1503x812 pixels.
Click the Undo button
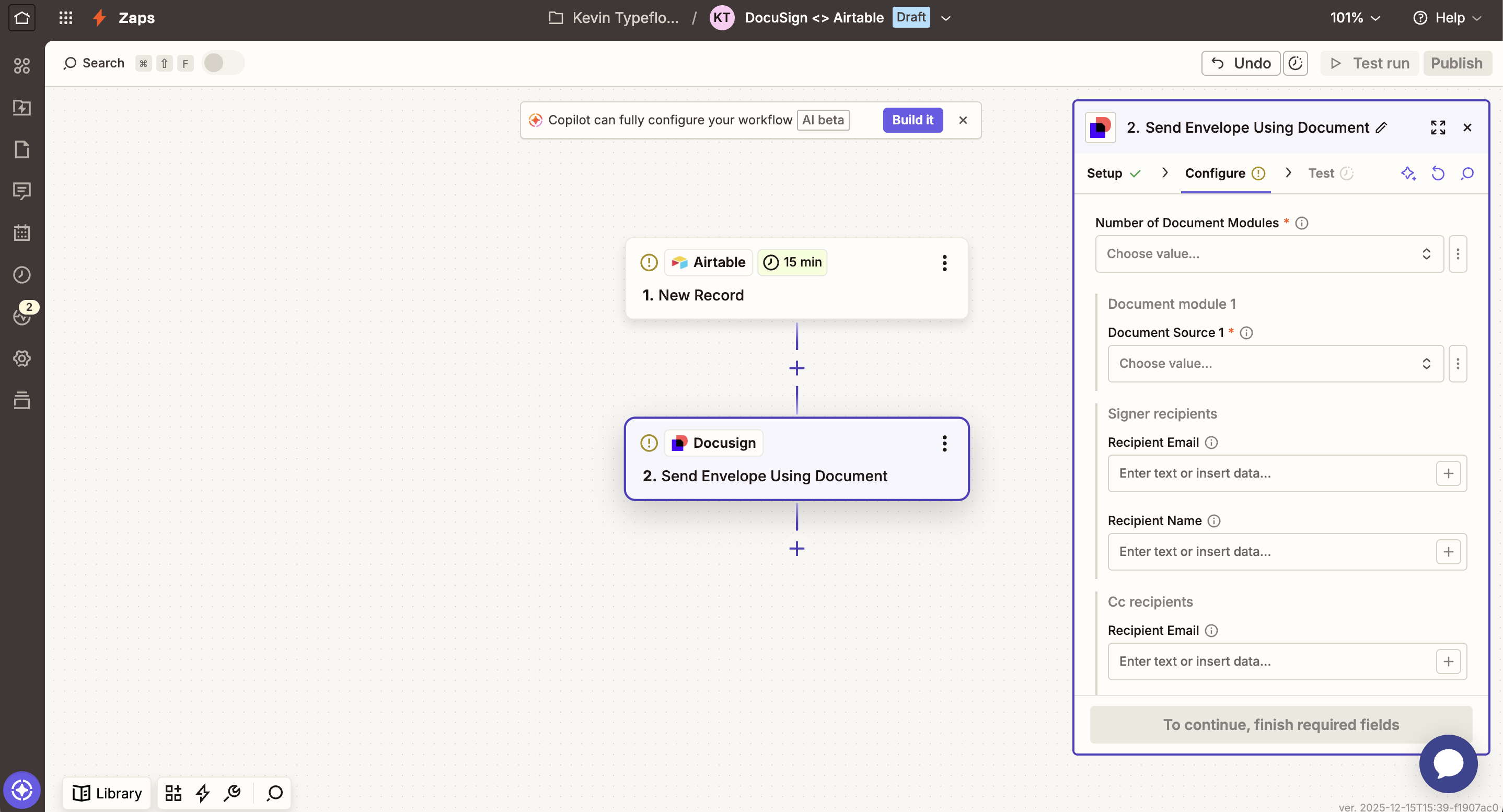[x=1241, y=63]
